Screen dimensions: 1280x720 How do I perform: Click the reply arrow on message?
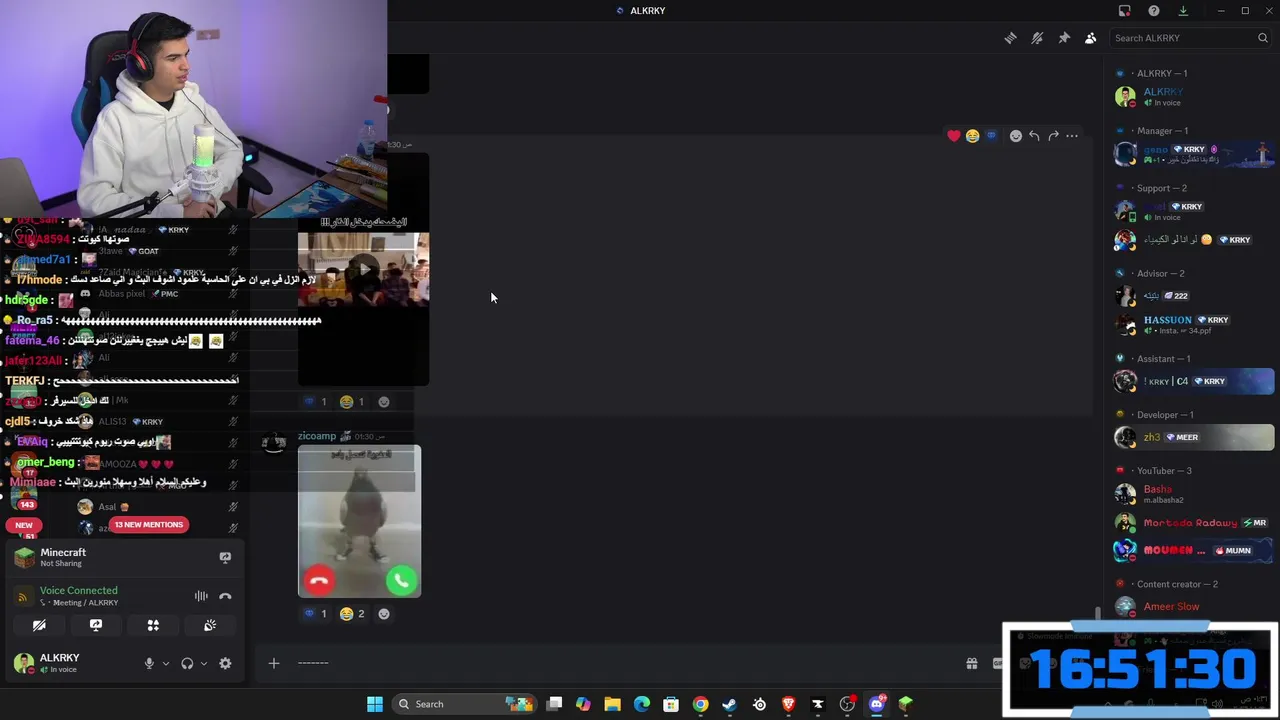[x=1034, y=136]
